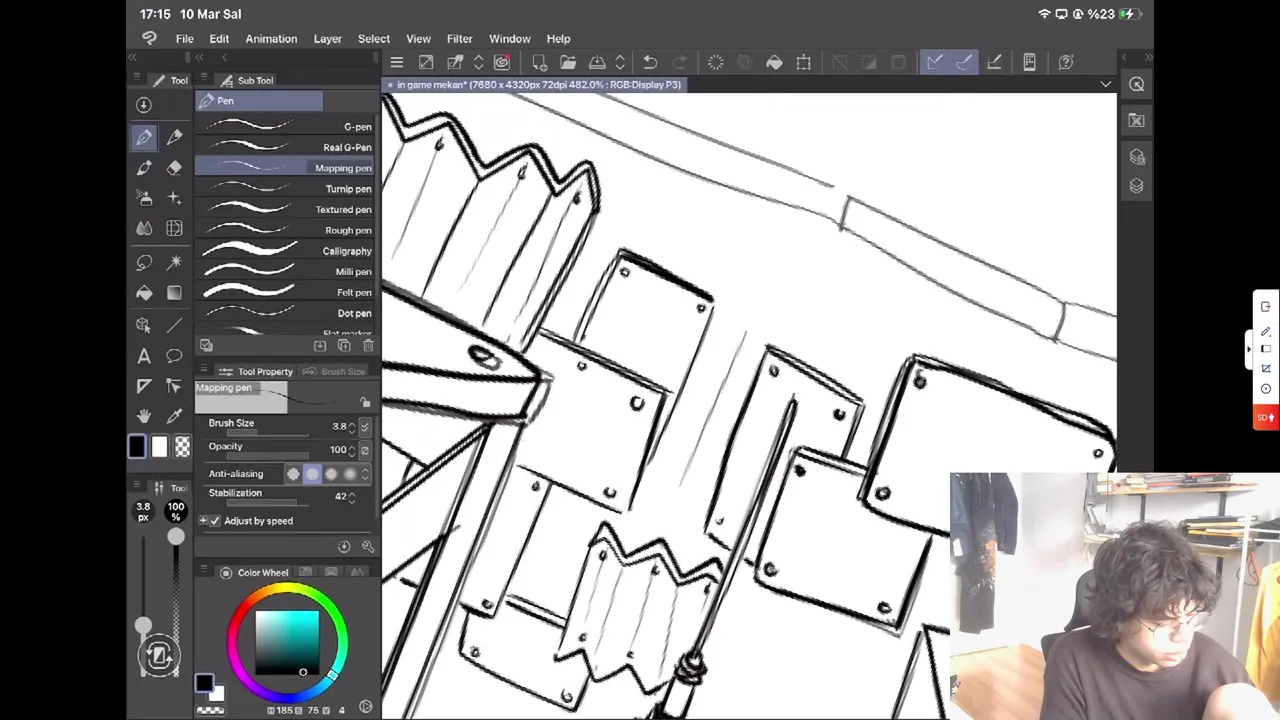Toggle Opacity dynamics button

(x=365, y=451)
